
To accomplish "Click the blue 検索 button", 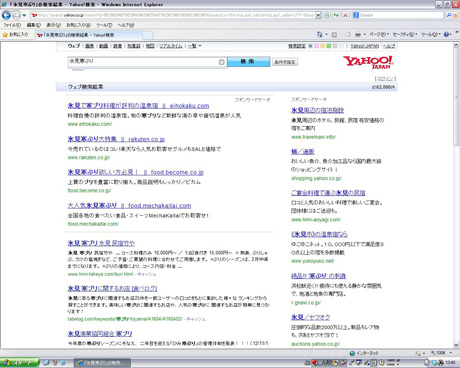I will [x=248, y=62].
